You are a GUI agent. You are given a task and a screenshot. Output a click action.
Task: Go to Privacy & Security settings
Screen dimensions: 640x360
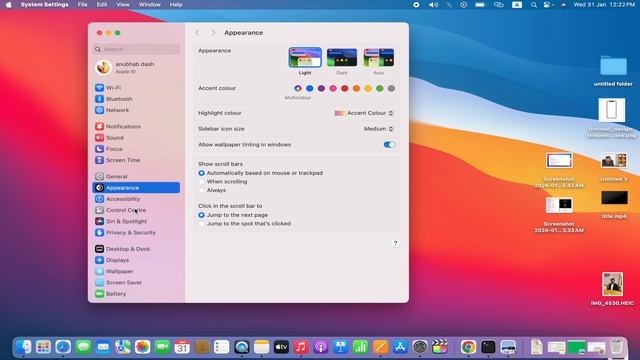pos(136,232)
